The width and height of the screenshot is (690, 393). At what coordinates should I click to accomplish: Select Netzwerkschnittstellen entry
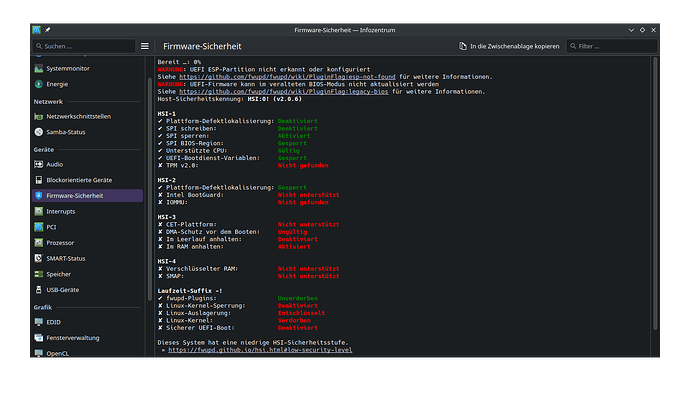click(87, 117)
